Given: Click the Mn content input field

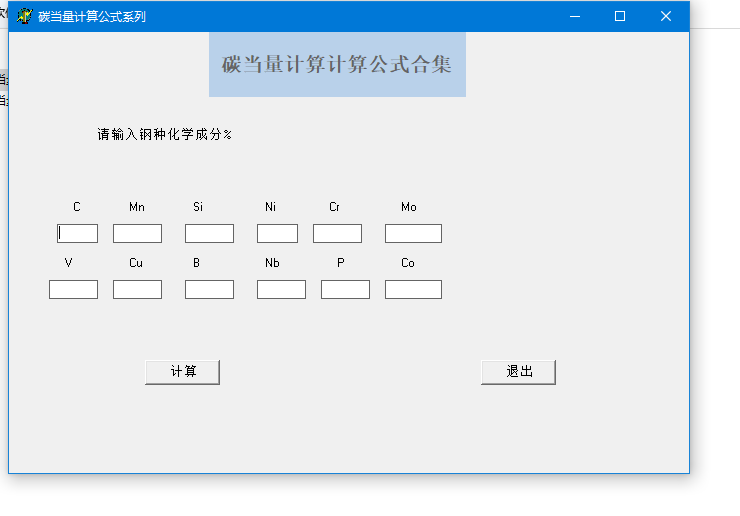Looking at the screenshot, I should click(137, 233).
